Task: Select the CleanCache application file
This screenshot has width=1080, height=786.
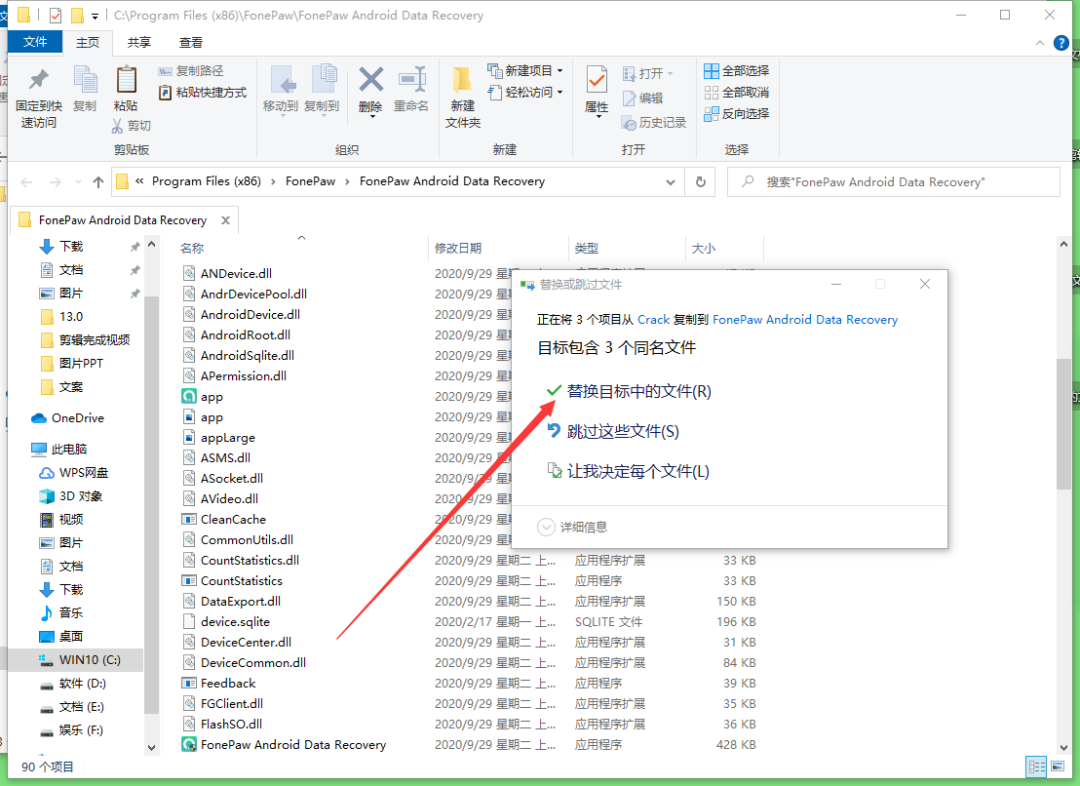Action: point(233,519)
